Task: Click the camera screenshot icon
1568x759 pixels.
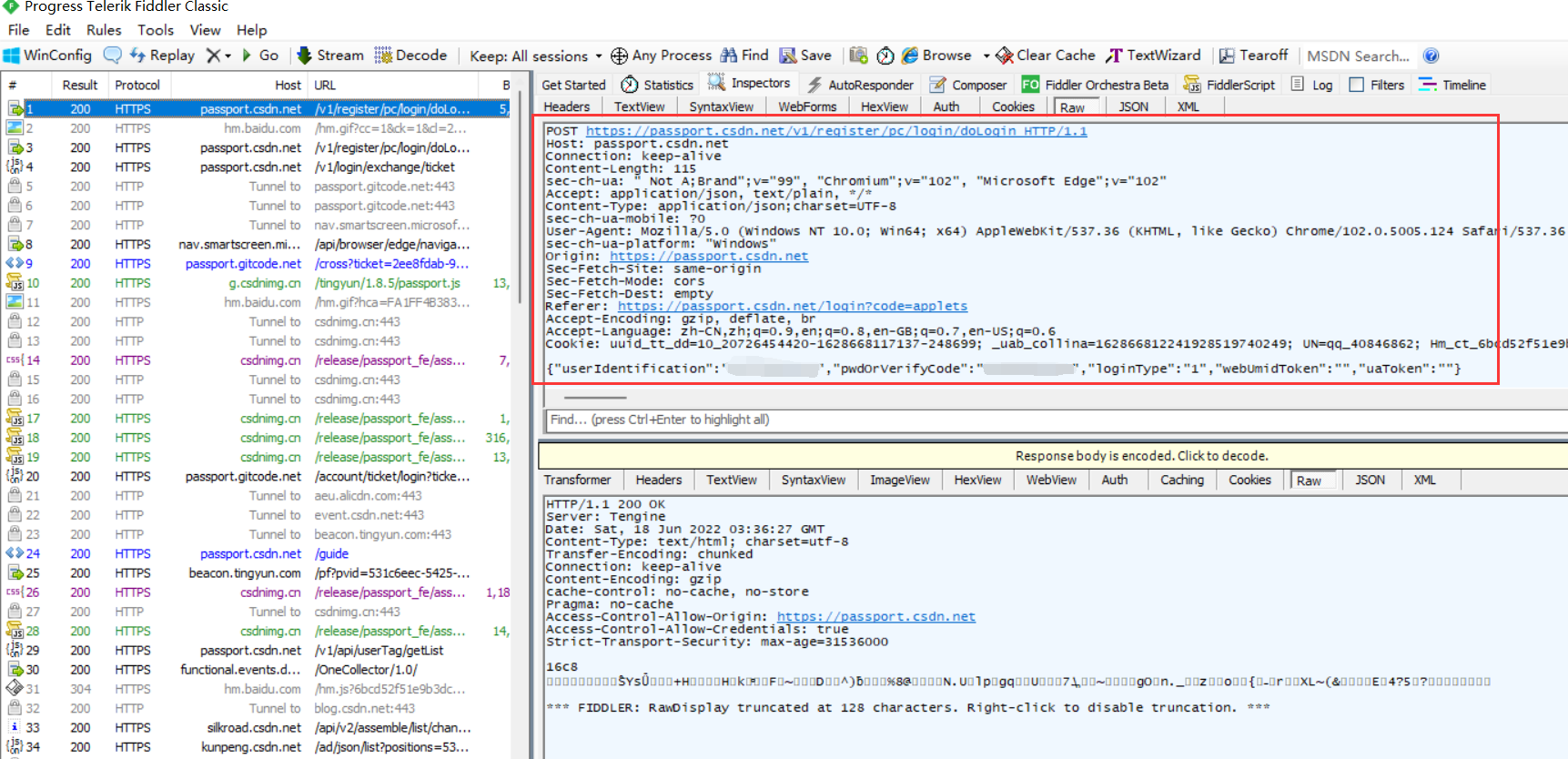Action: (858, 56)
